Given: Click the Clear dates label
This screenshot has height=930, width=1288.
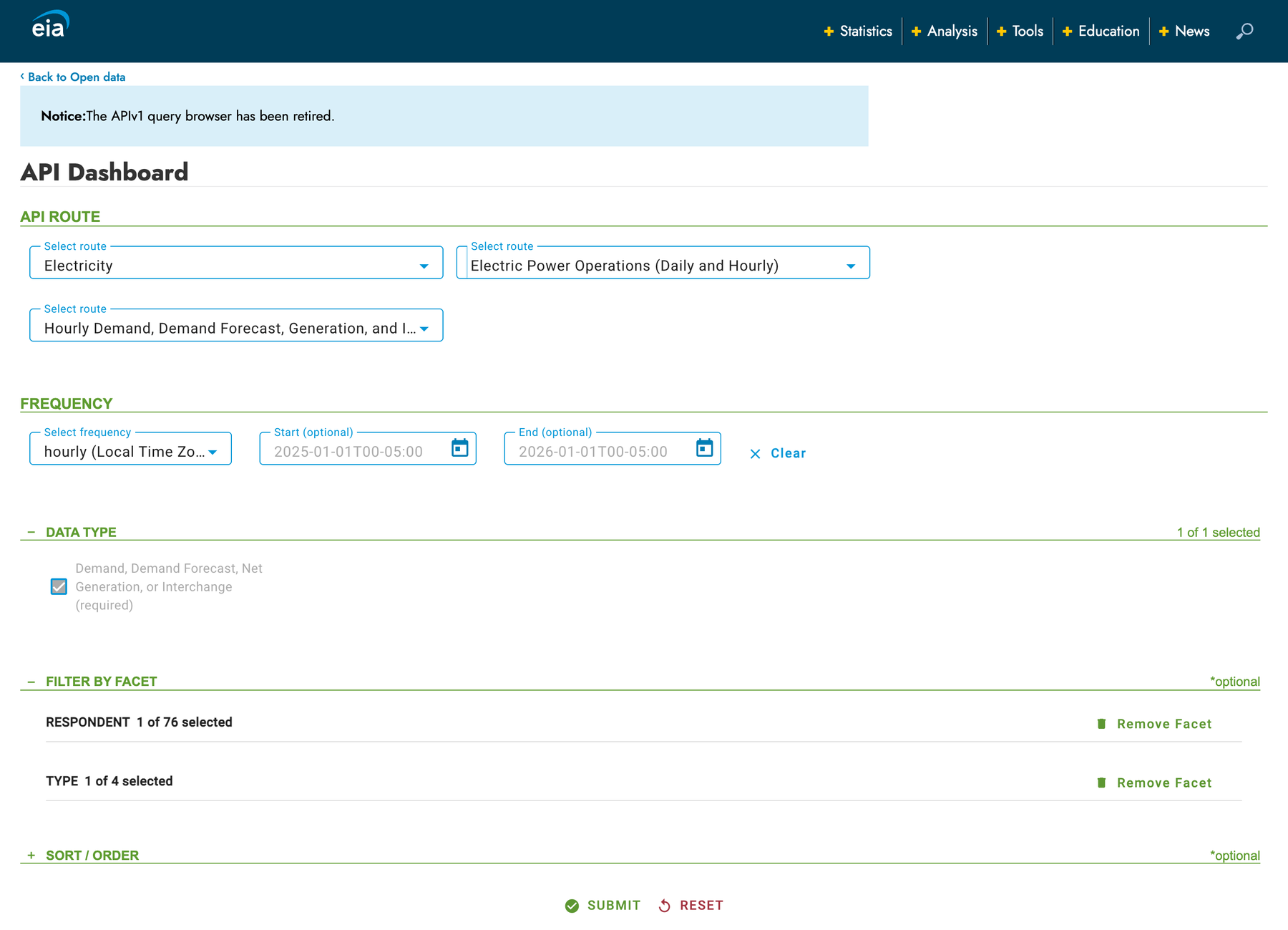Looking at the screenshot, I should pyautogui.click(x=789, y=453).
